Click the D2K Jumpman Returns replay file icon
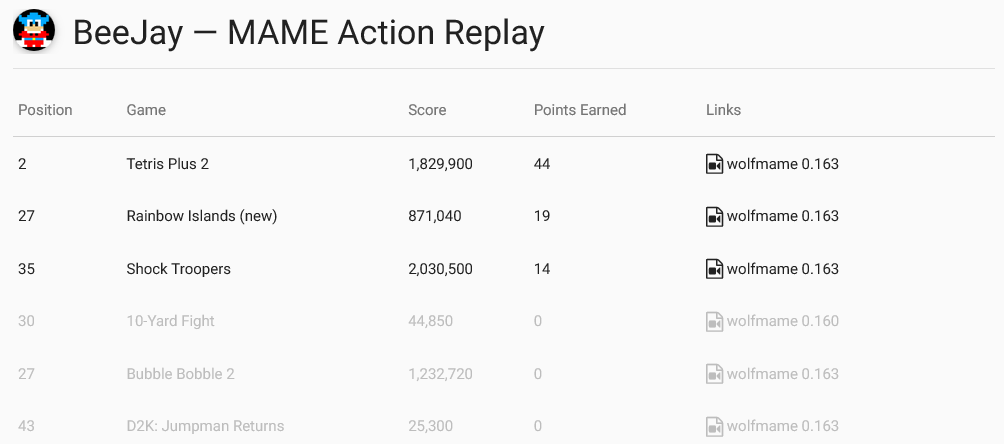Image resolution: width=1004 pixels, height=444 pixels. coord(714,426)
